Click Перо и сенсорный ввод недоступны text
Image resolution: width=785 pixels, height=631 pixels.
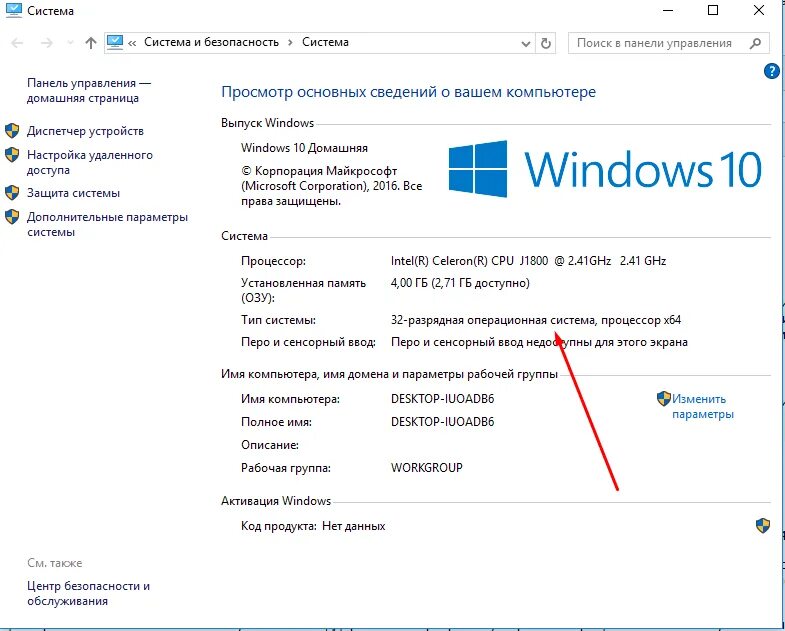coord(539,343)
